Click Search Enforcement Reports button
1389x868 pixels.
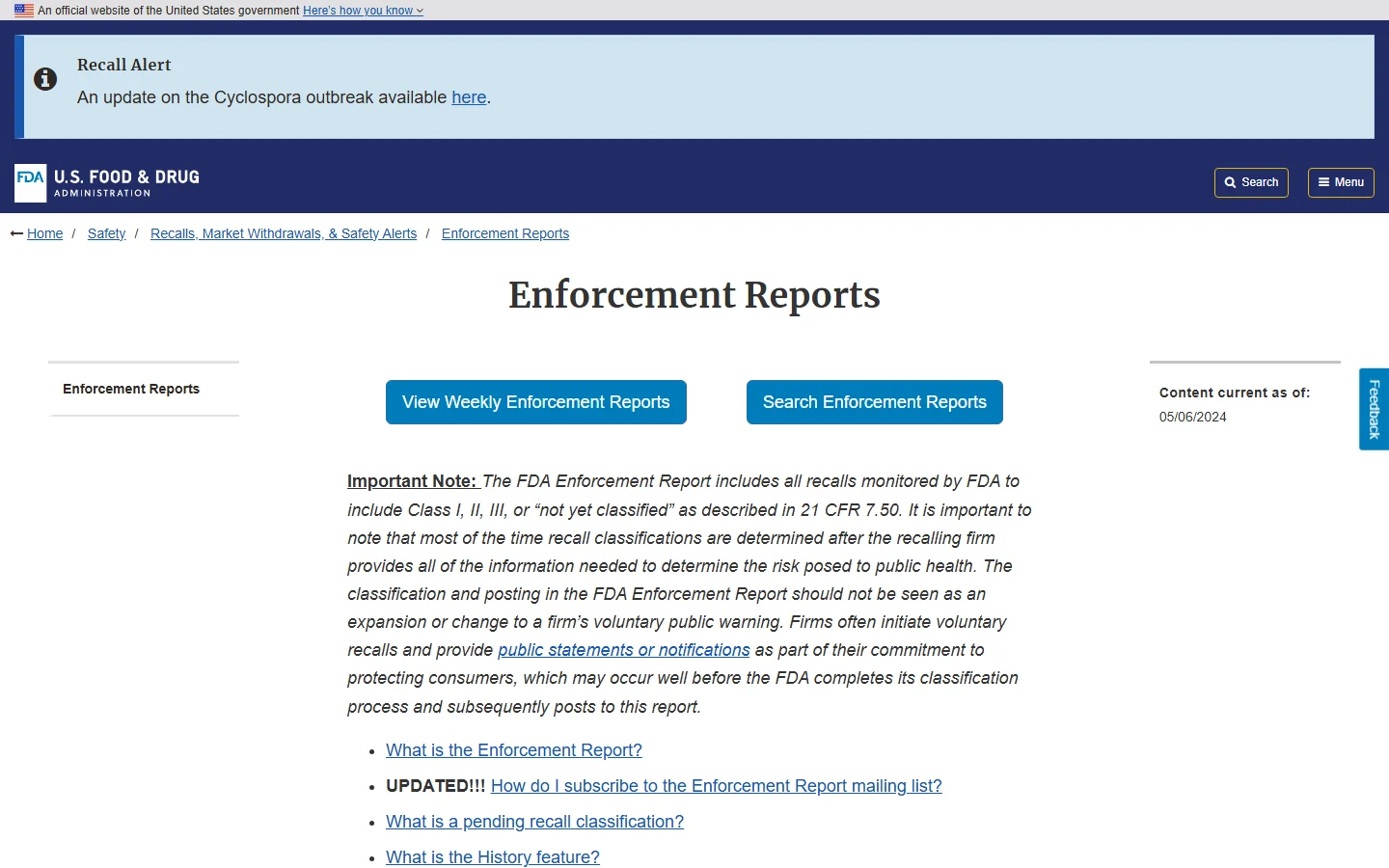(875, 402)
